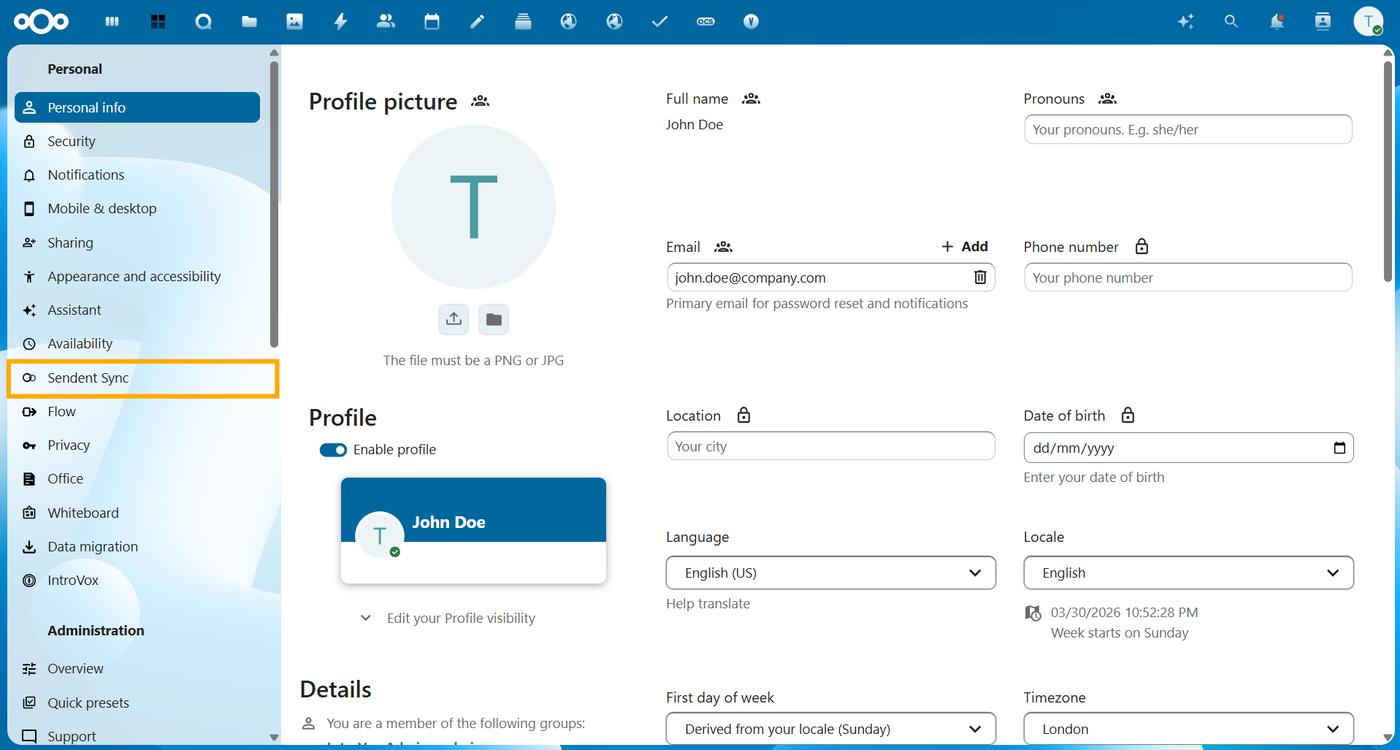Image resolution: width=1400 pixels, height=750 pixels.
Task: Delete email john.doe@company.com with trash icon
Action: click(980, 277)
